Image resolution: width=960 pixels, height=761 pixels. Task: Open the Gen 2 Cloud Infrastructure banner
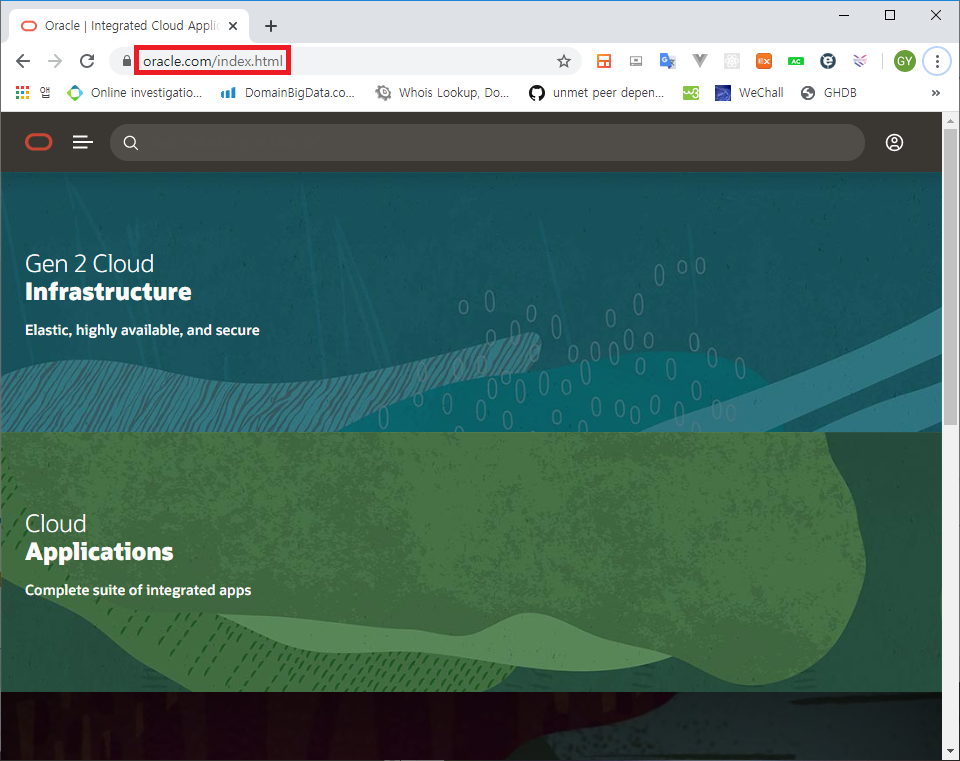tap(471, 302)
